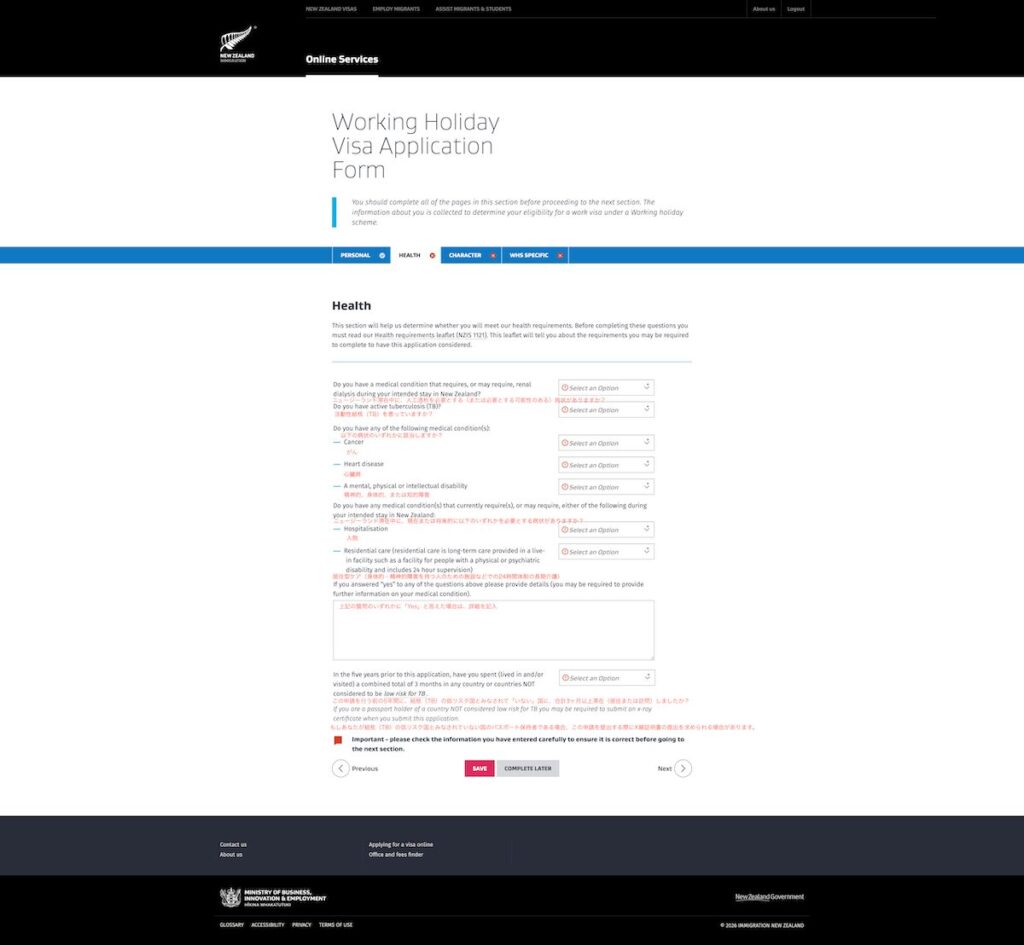Click the Next arrow circle icon
This screenshot has width=1024, height=945.
pyautogui.click(x=683, y=769)
